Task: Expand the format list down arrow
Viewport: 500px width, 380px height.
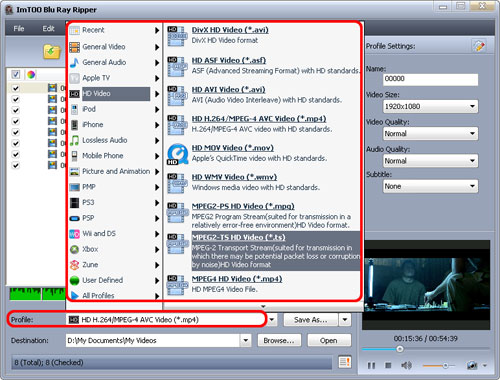Action: (263, 306)
